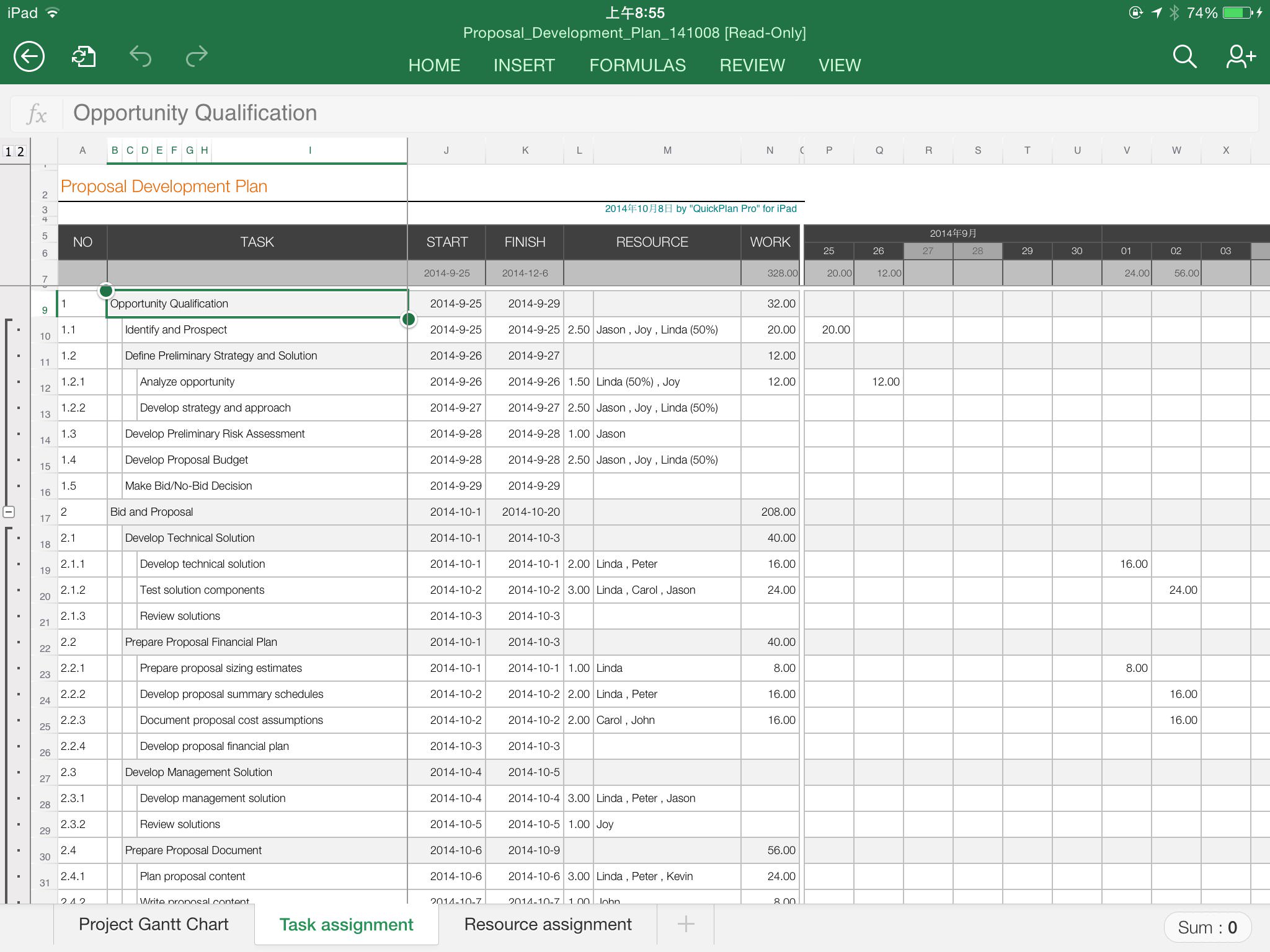The image size is (1270, 952).
Task: Click the fx function icon
Action: pyautogui.click(x=37, y=114)
